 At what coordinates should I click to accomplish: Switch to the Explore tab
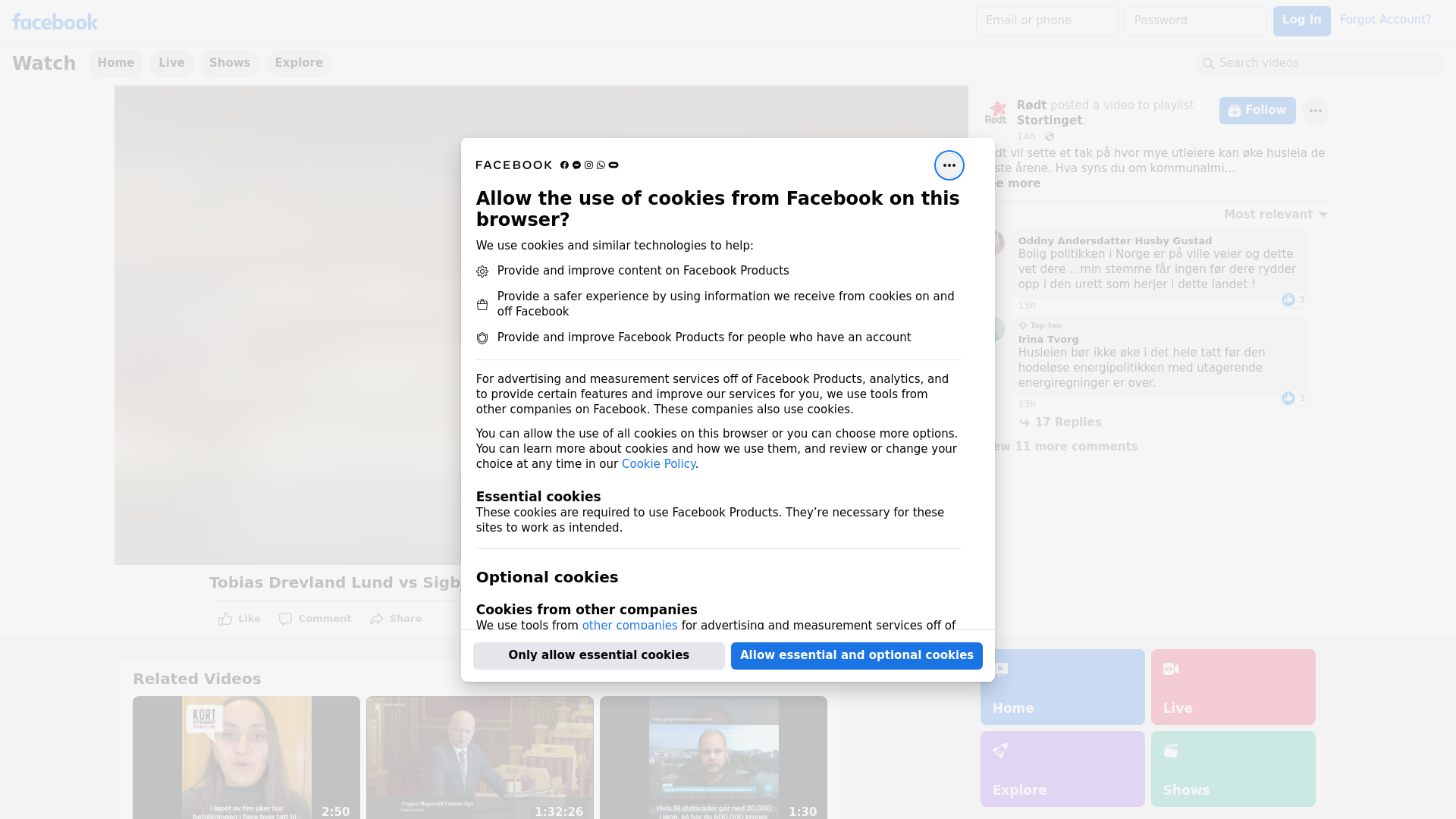click(x=299, y=64)
